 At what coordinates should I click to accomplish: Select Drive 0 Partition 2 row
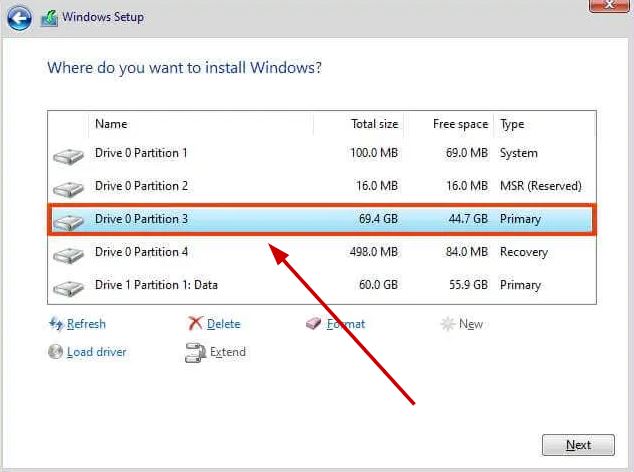[320, 186]
